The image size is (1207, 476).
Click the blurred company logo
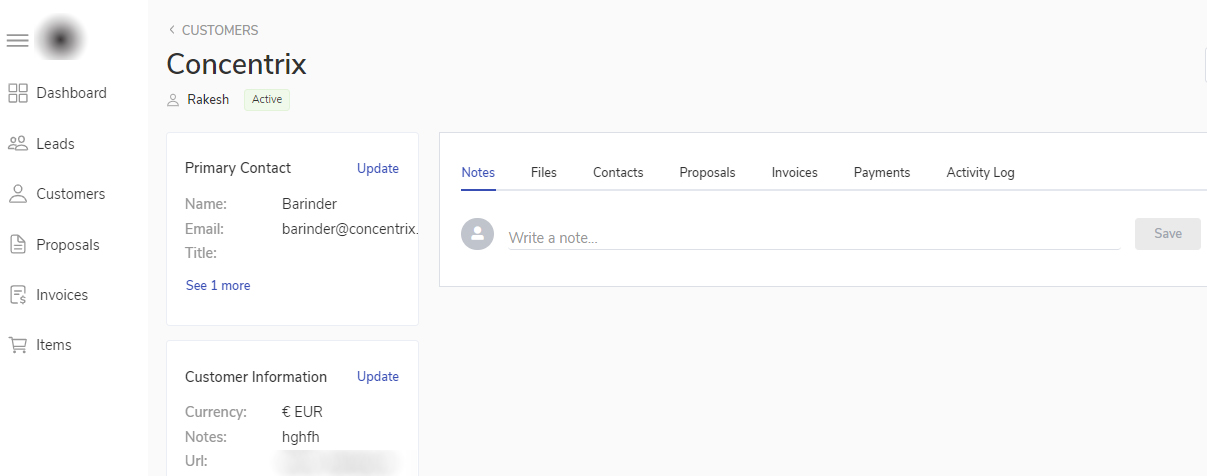[x=60, y=40]
